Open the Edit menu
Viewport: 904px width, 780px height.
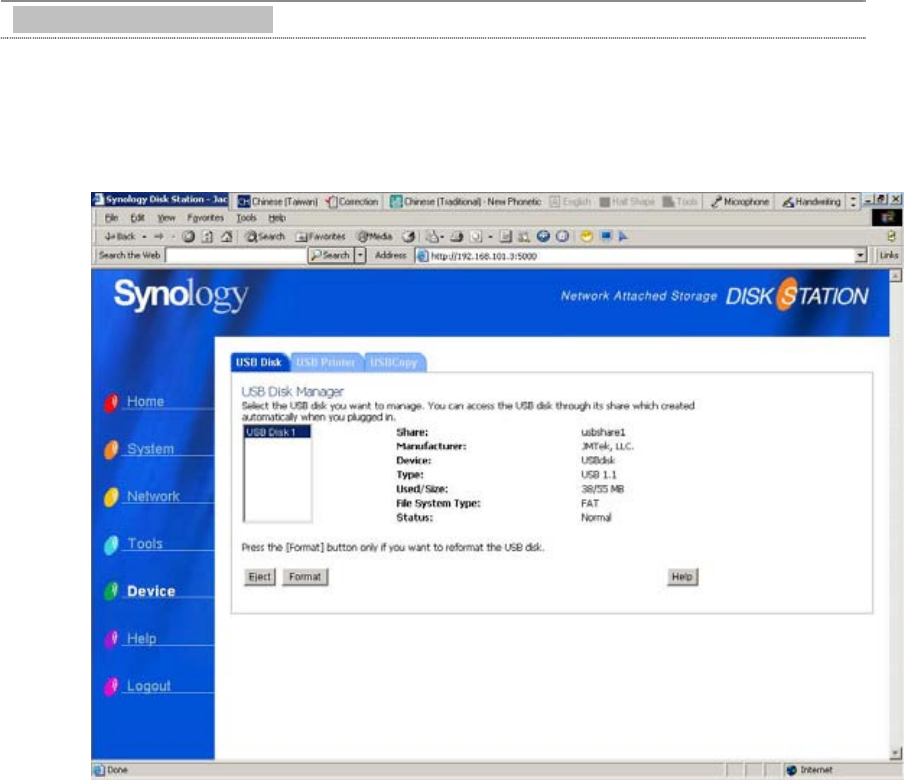[137, 218]
